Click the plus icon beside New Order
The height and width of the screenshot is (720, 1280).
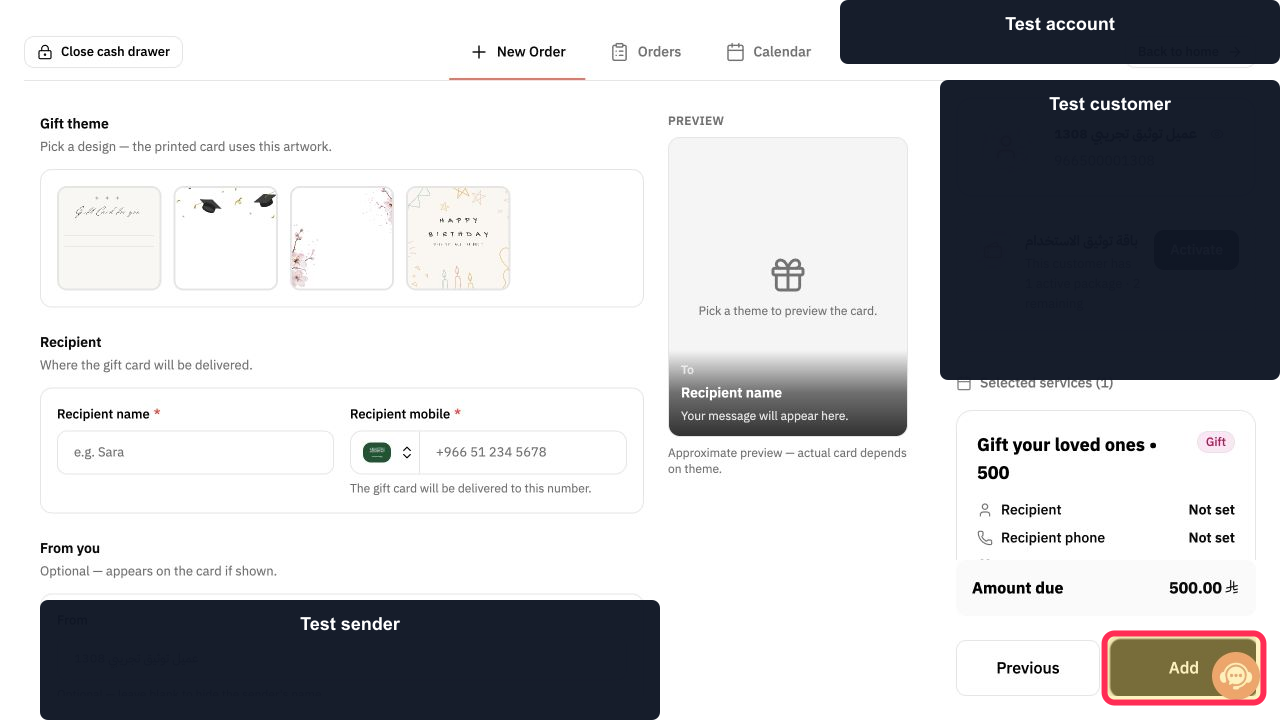pyautogui.click(x=479, y=52)
